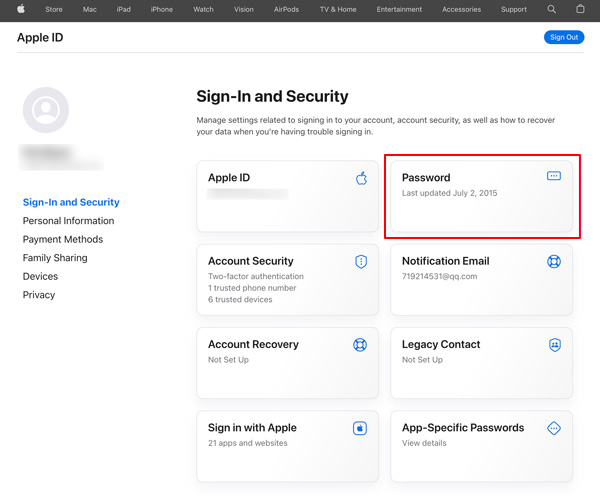Open the Store menu

[54, 9]
